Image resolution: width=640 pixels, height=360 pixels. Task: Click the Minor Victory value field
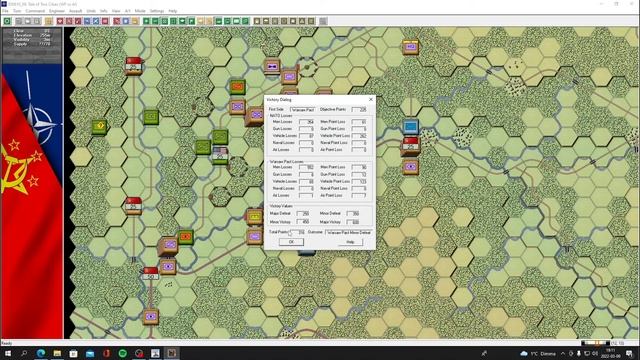pyautogui.click(x=303, y=222)
